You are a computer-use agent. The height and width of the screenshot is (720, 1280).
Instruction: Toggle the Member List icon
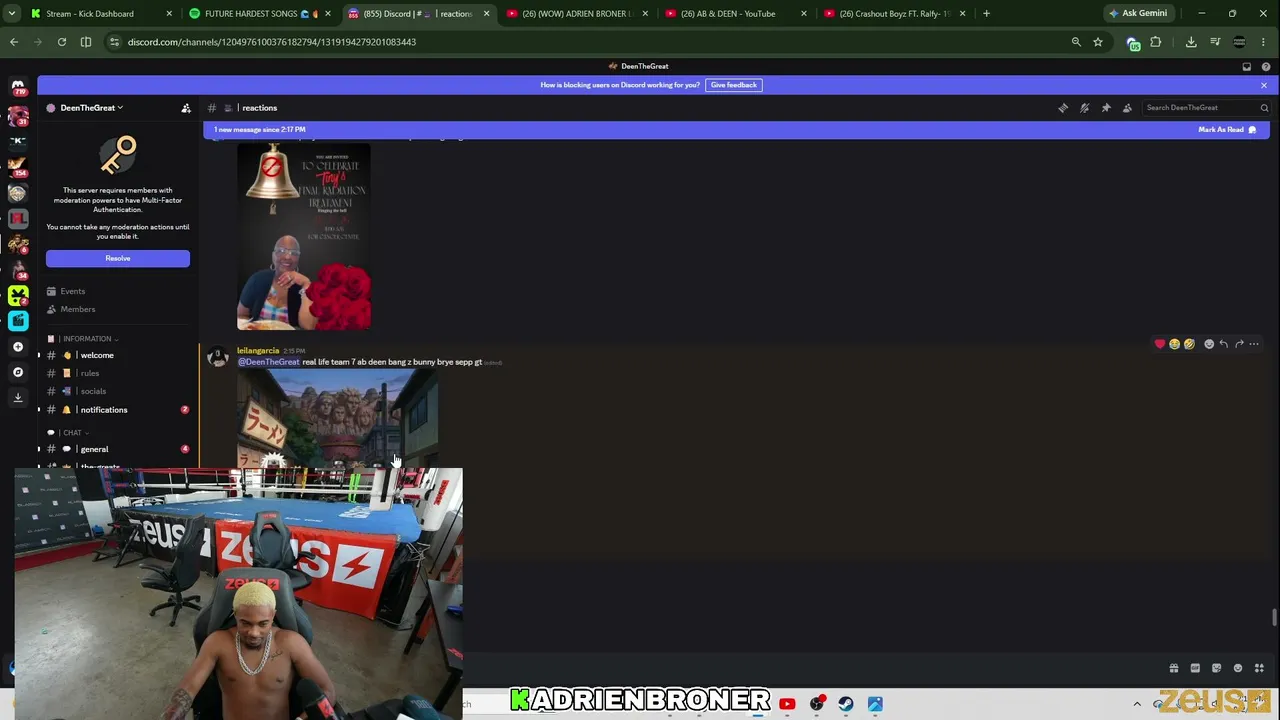[1127, 108]
